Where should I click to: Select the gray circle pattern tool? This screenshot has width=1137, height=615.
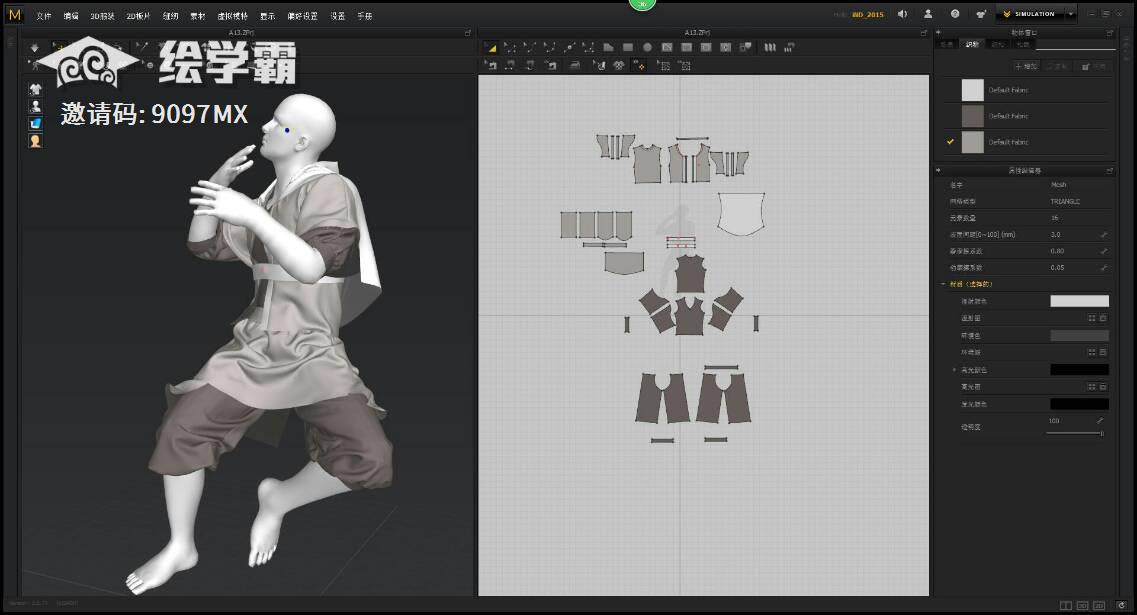coord(648,47)
